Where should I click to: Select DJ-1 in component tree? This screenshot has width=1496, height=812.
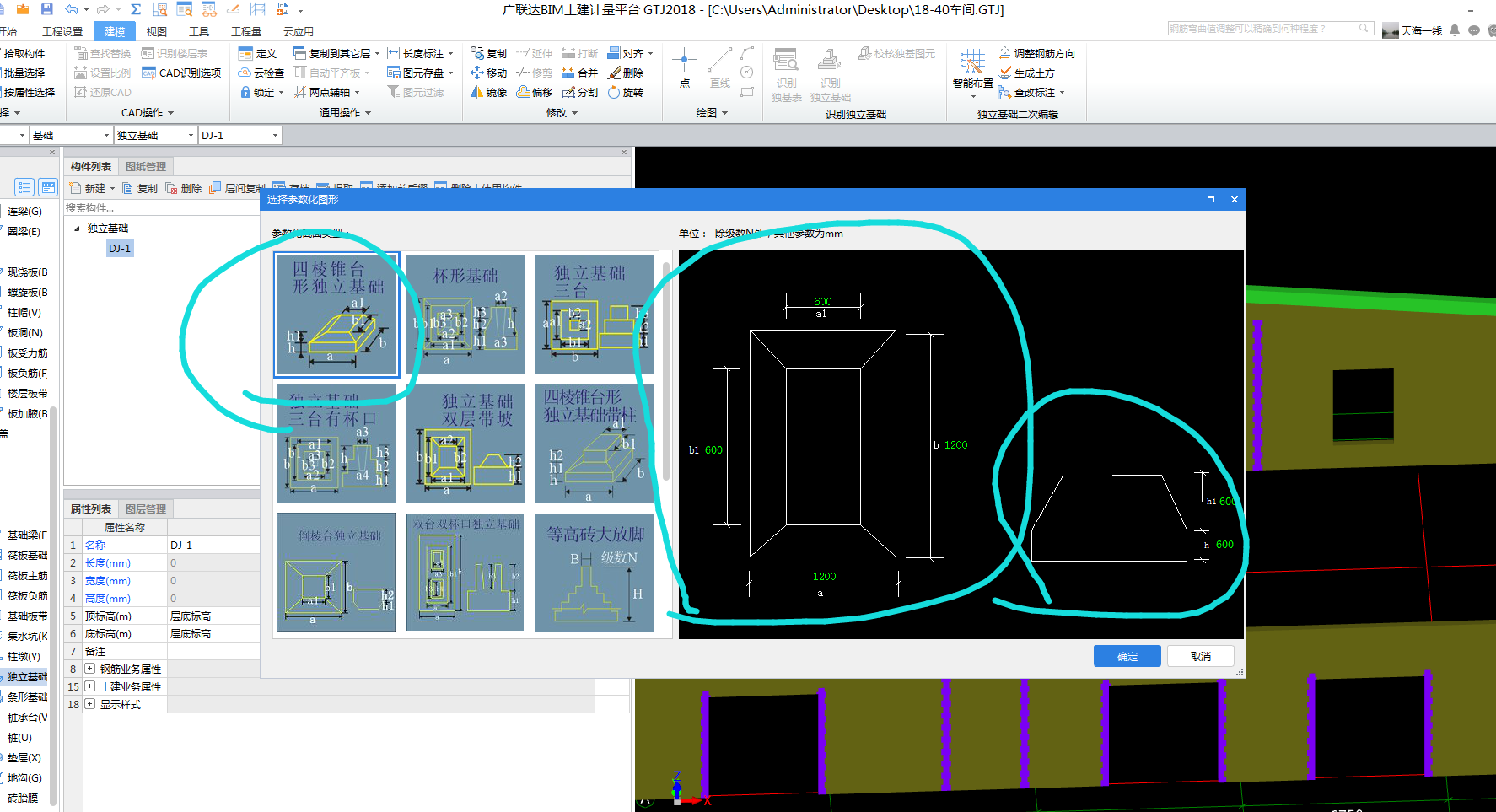(120, 248)
